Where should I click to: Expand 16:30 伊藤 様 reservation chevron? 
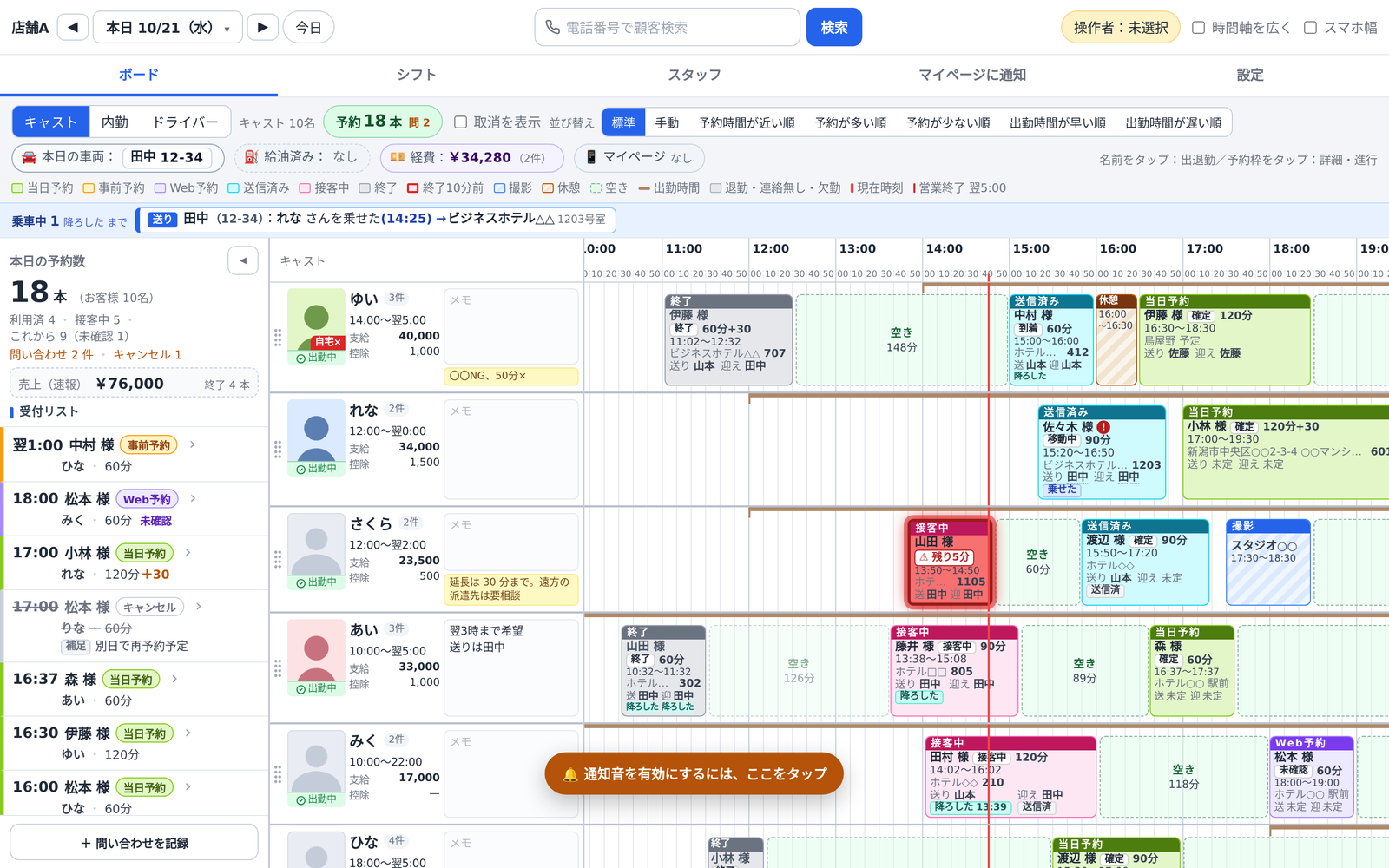click(x=188, y=733)
